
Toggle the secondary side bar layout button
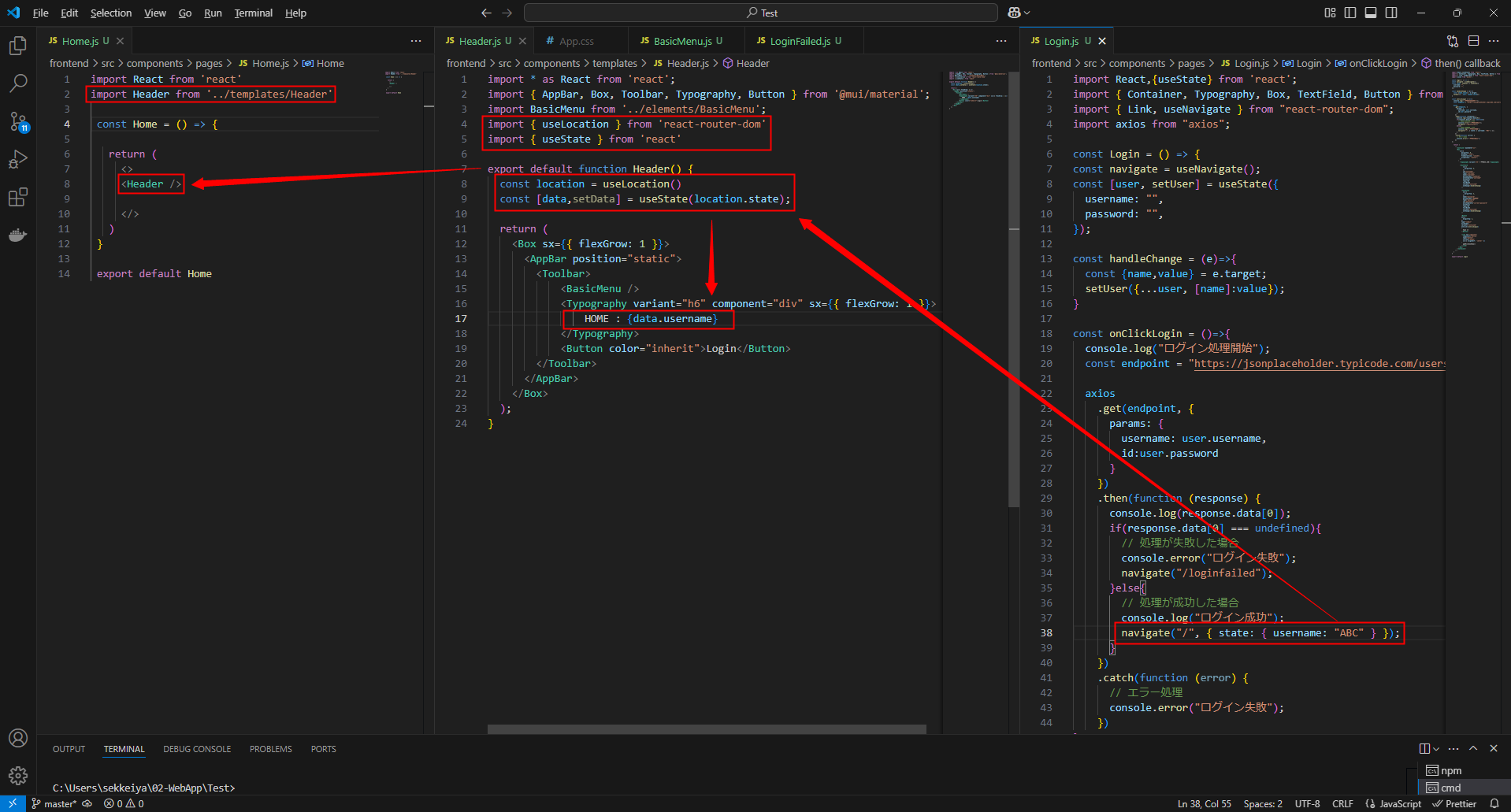(x=1391, y=13)
